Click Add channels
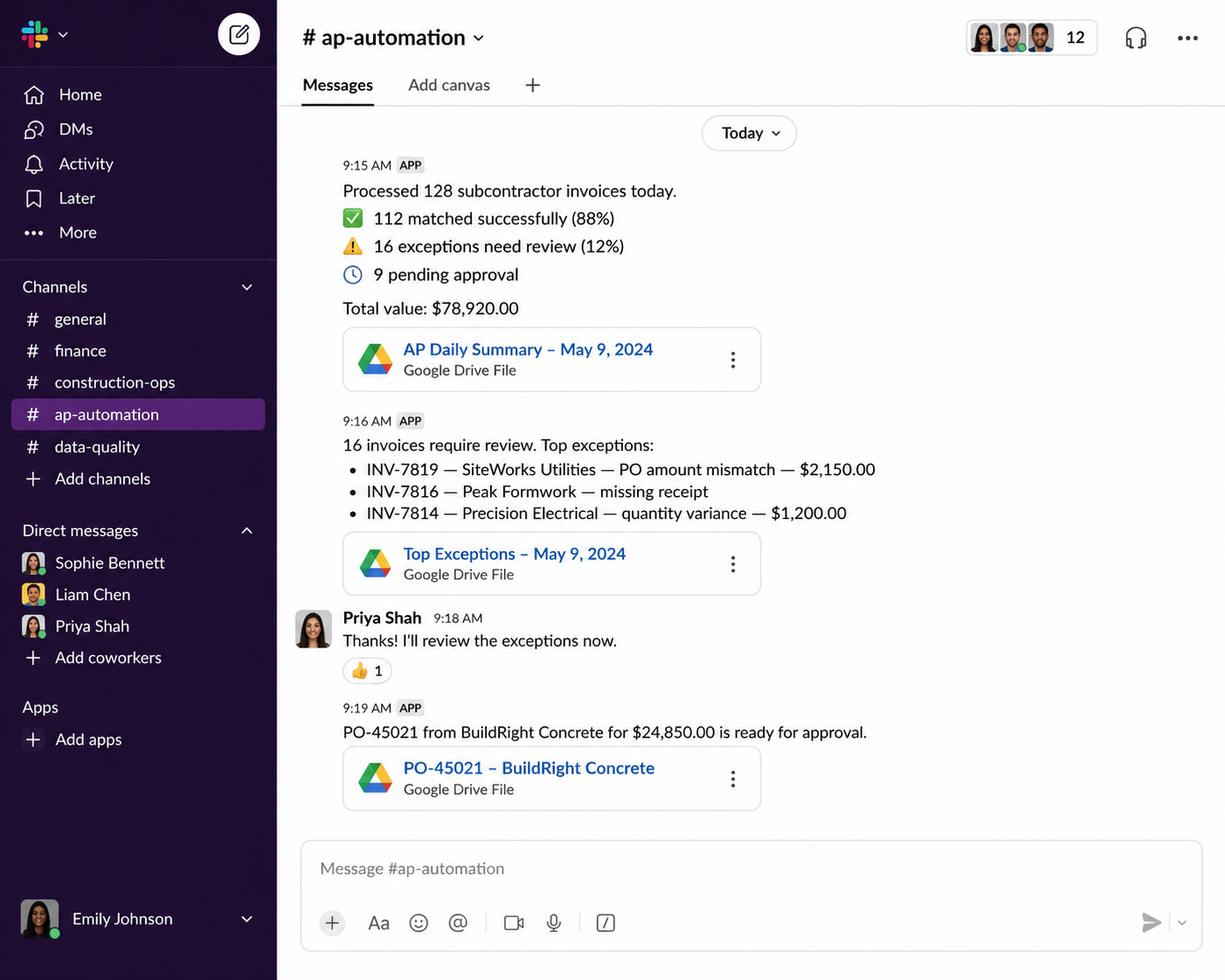 [102, 479]
